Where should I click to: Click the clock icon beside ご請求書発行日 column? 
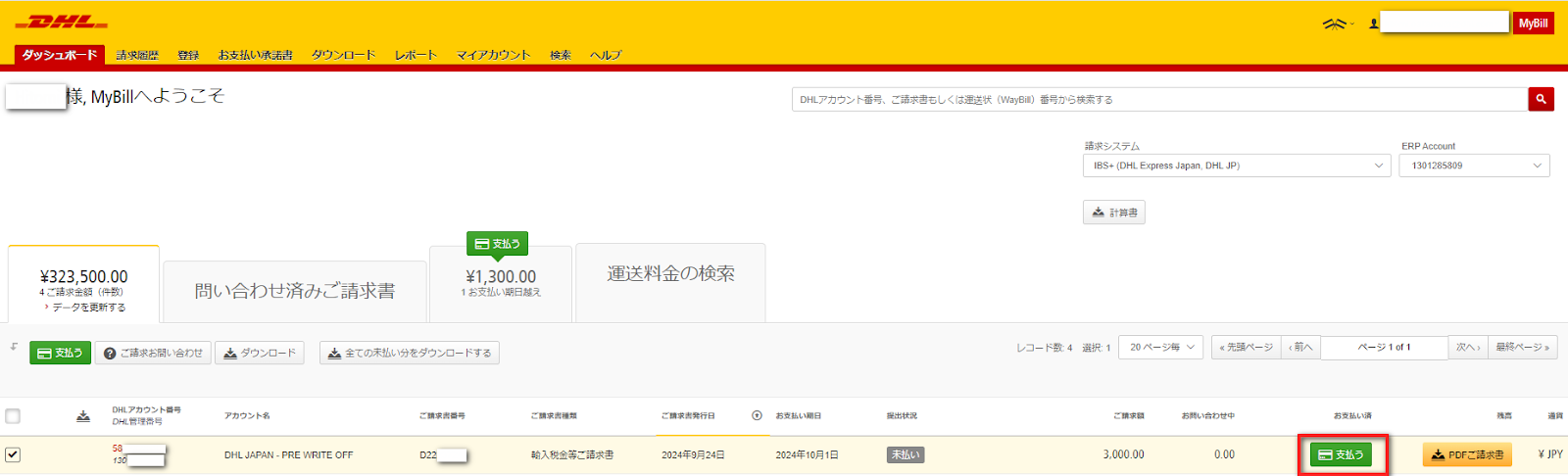tap(757, 415)
